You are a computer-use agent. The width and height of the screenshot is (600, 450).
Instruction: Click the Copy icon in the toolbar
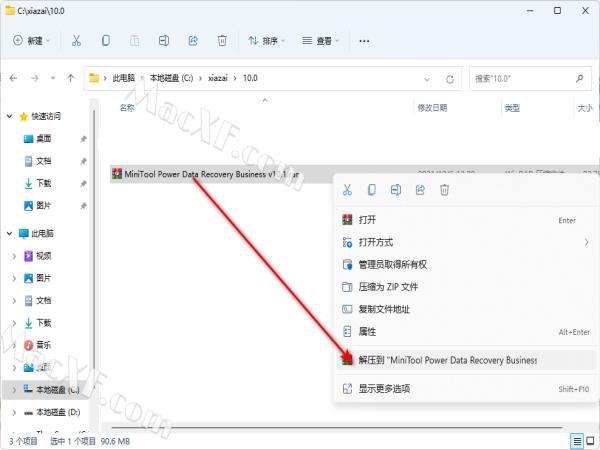(x=106, y=40)
